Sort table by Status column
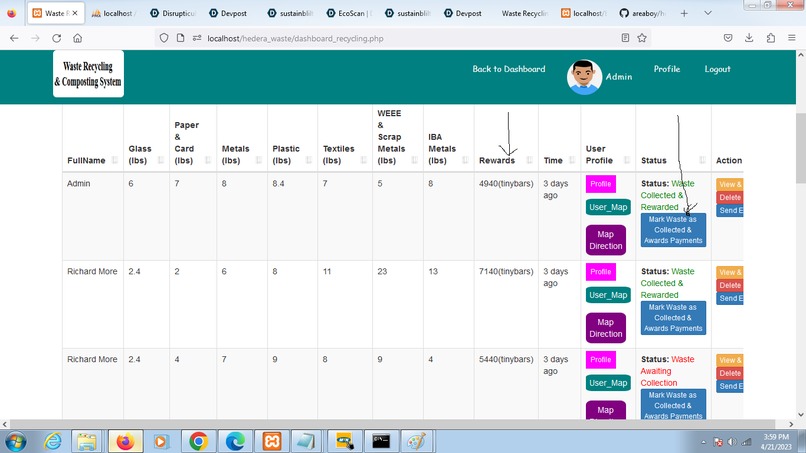The height and width of the screenshot is (453, 806). [673, 160]
